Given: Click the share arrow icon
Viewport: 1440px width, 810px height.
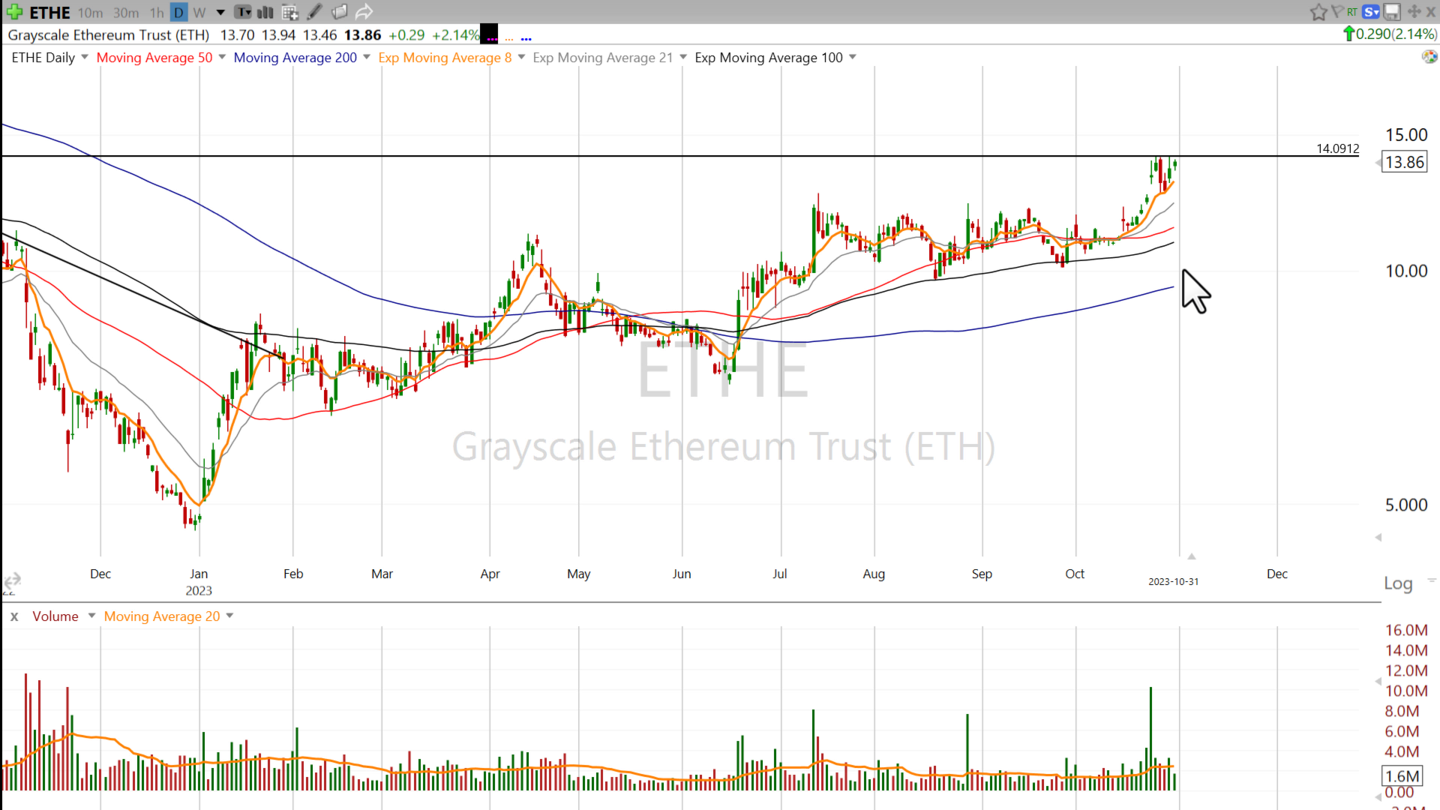Looking at the screenshot, I should [364, 12].
